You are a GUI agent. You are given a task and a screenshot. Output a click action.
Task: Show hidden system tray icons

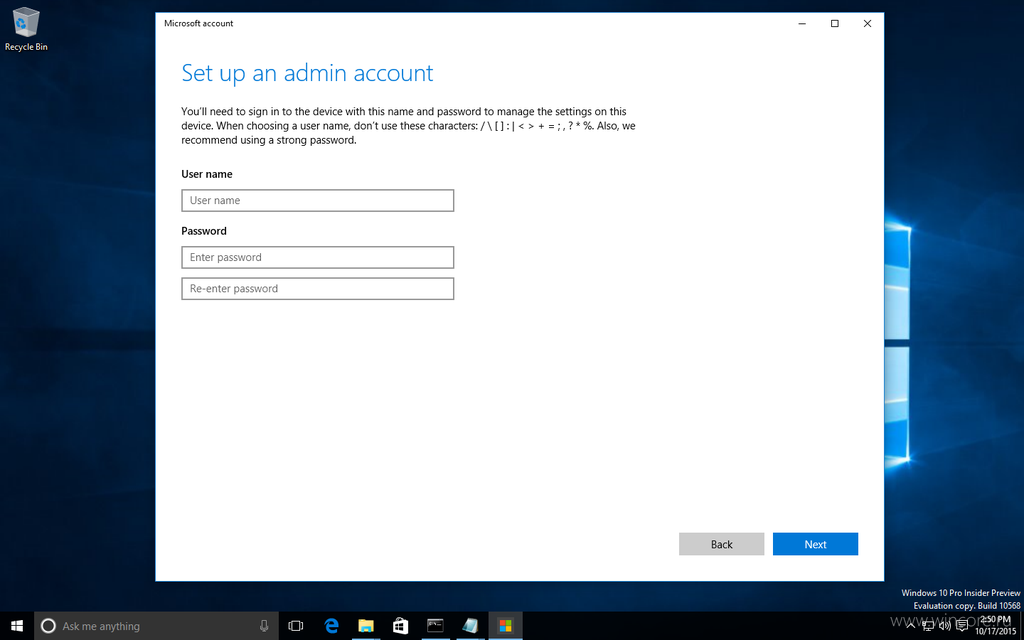click(911, 626)
